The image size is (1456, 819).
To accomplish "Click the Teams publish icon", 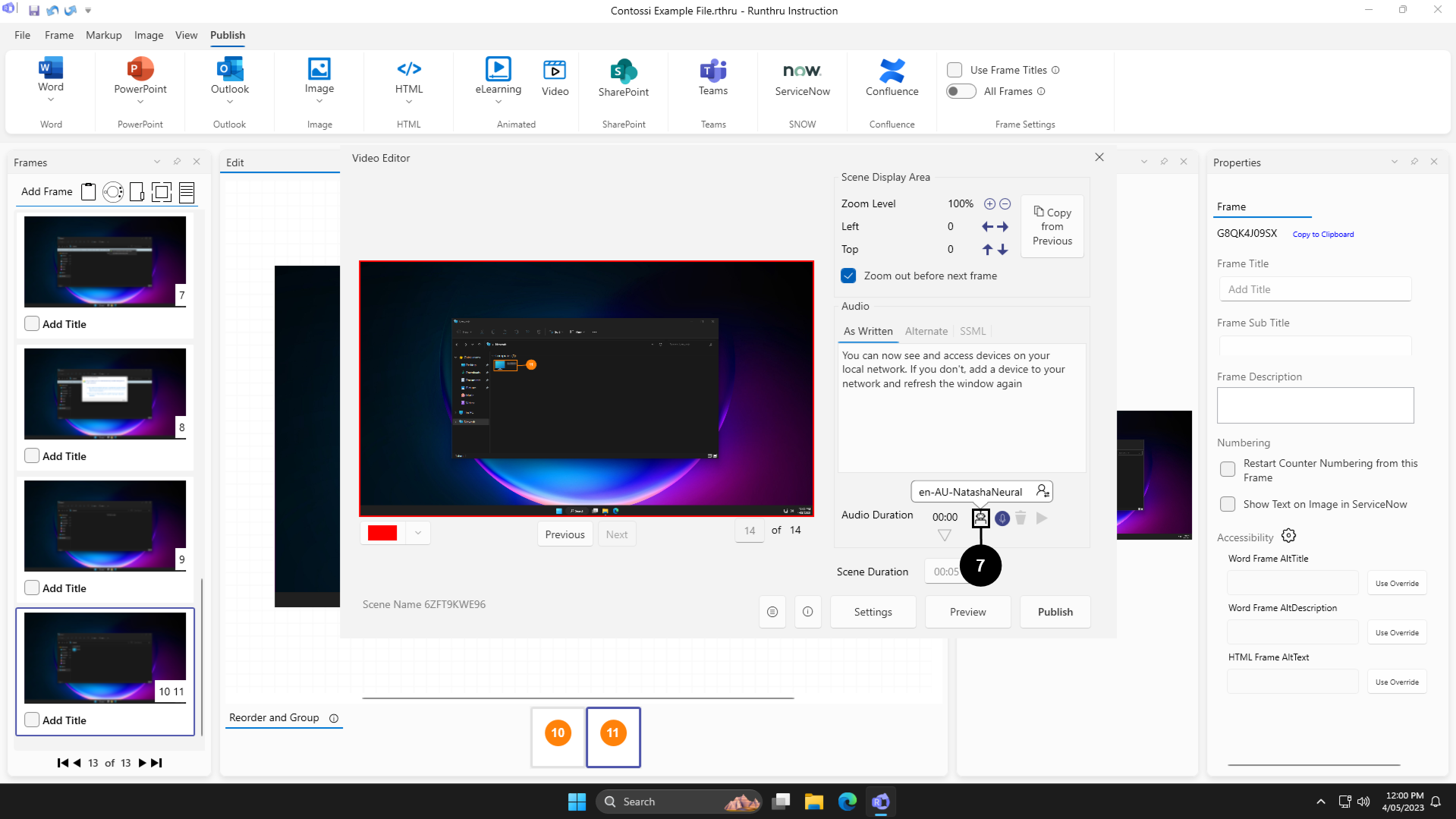I will click(x=712, y=71).
